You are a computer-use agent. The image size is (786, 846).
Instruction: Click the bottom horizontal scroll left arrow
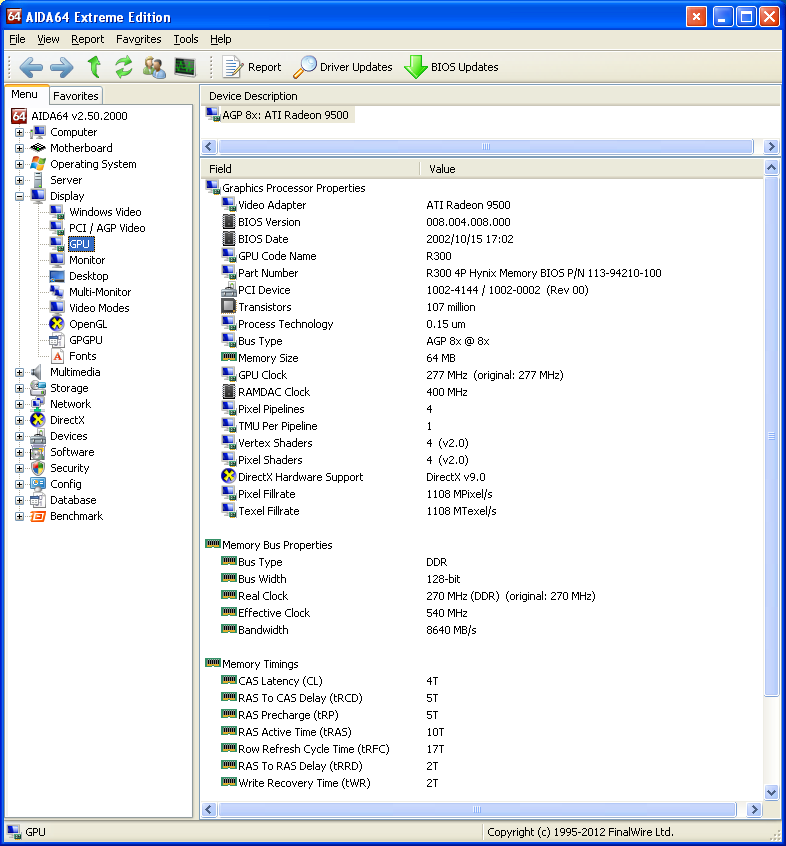click(209, 809)
